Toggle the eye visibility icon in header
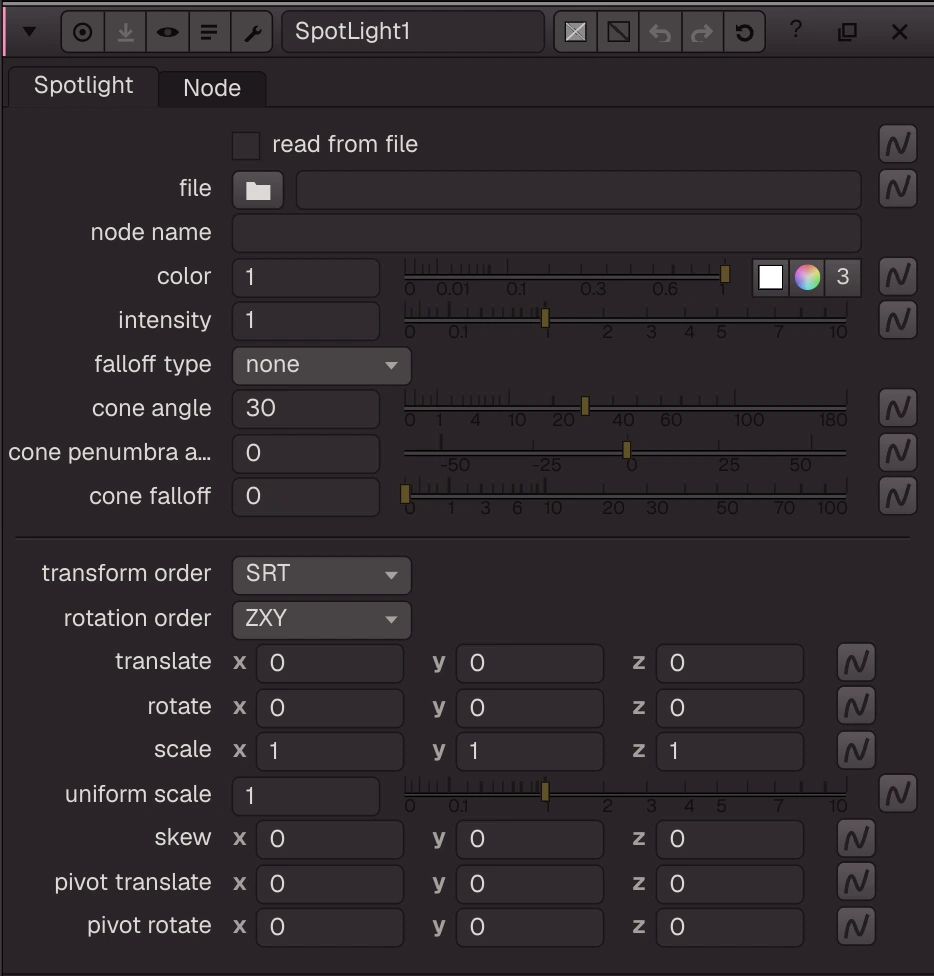The height and width of the screenshot is (976, 934). [167, 32]
